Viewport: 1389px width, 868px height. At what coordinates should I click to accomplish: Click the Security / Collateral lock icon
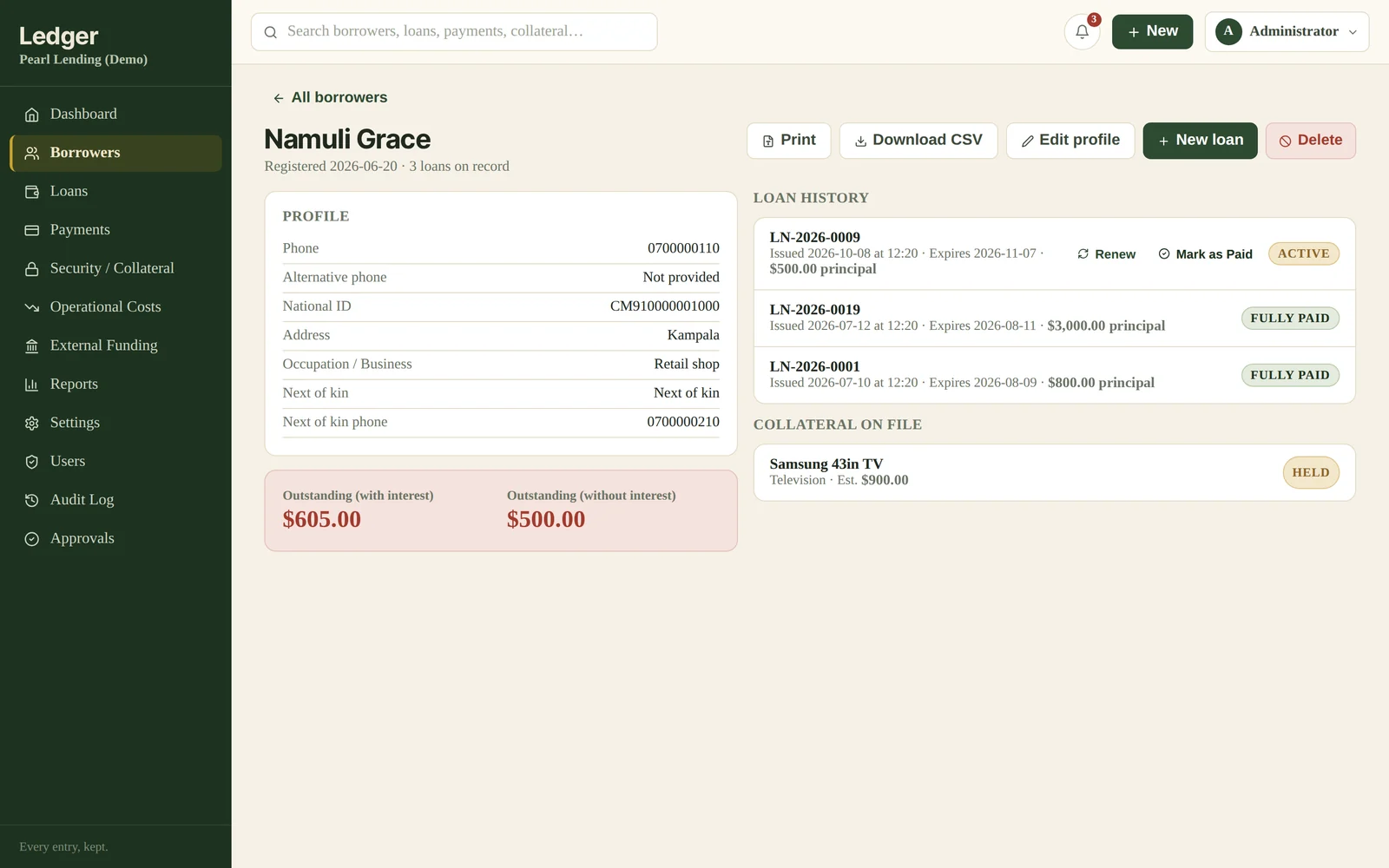[32, 269]
